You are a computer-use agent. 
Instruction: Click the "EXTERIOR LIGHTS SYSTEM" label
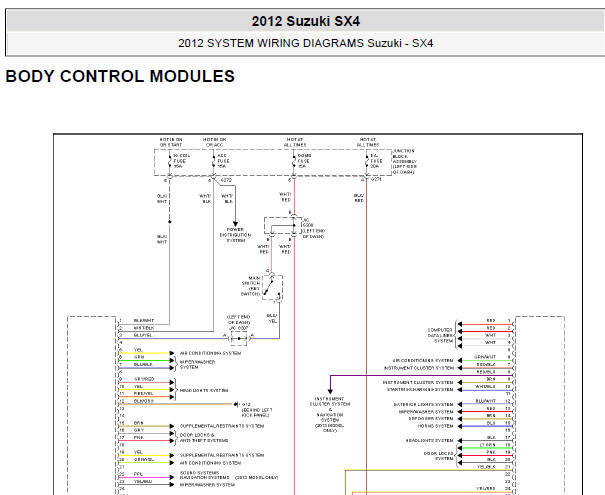pyautogui.click(x=423, y=404)
